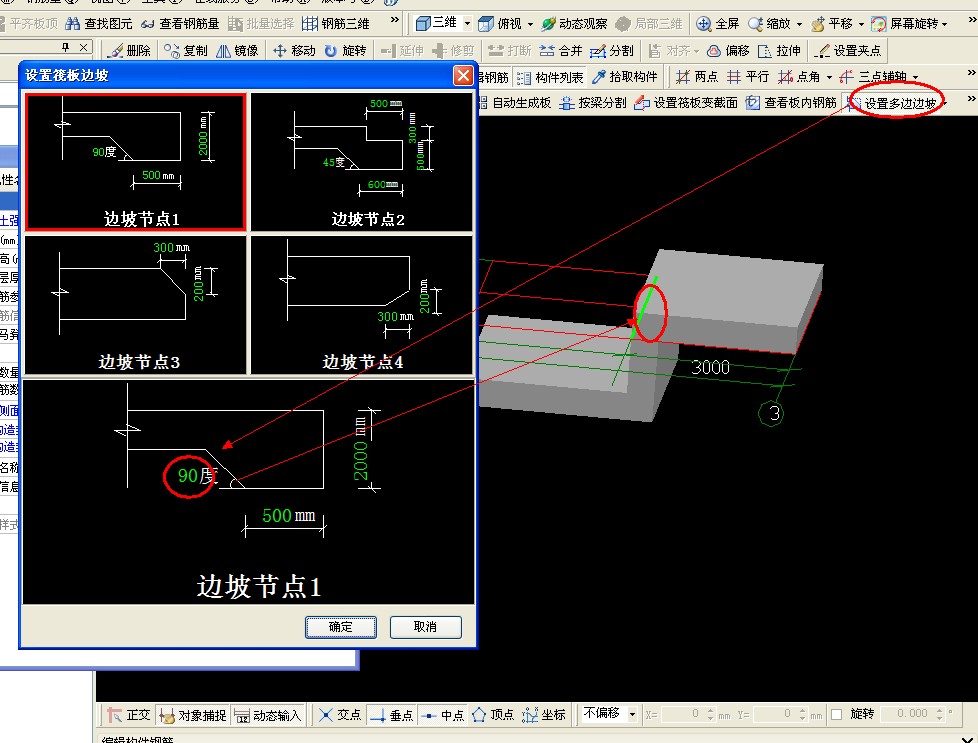
Task: Click 自动生成板 auto generate slab
Action: (516, 103)
